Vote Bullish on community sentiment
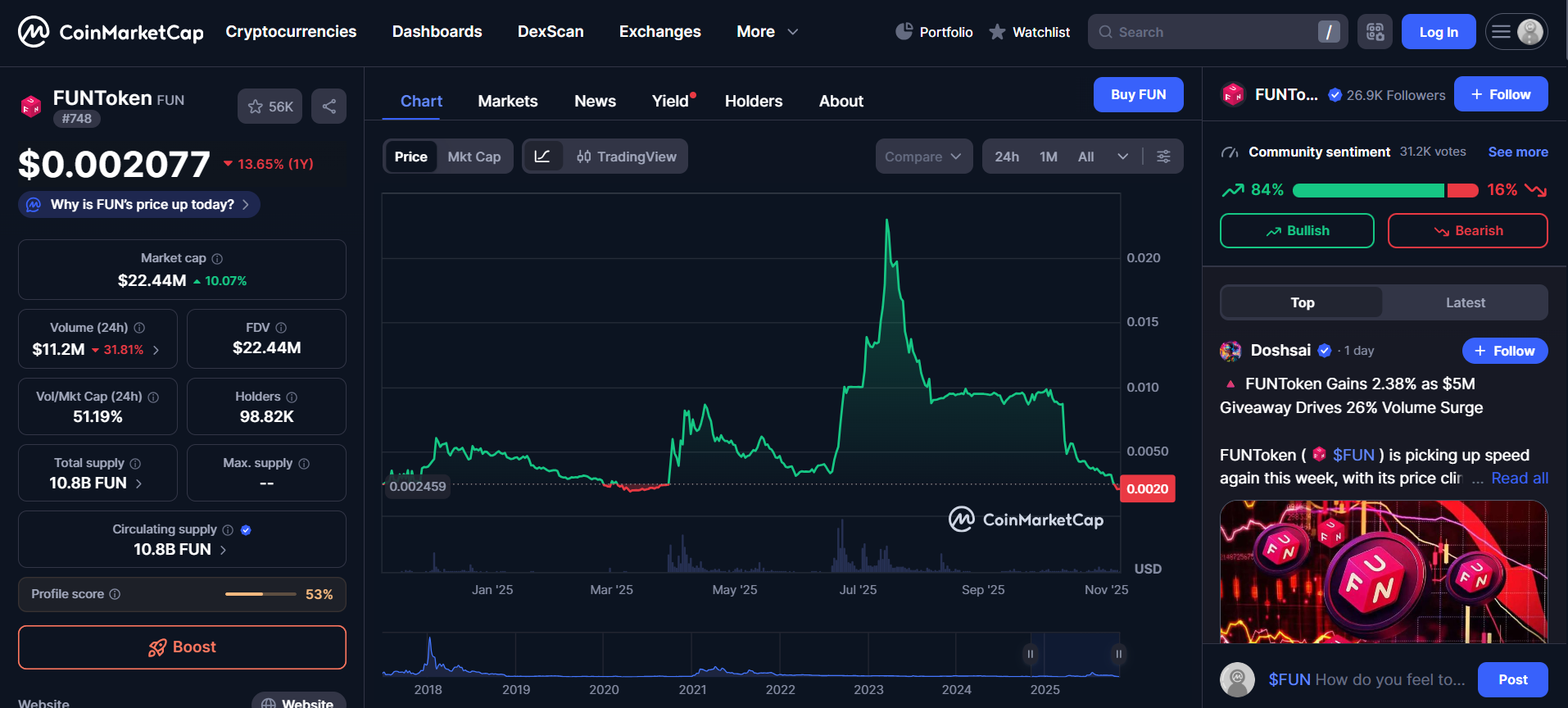 point(1297,231)
